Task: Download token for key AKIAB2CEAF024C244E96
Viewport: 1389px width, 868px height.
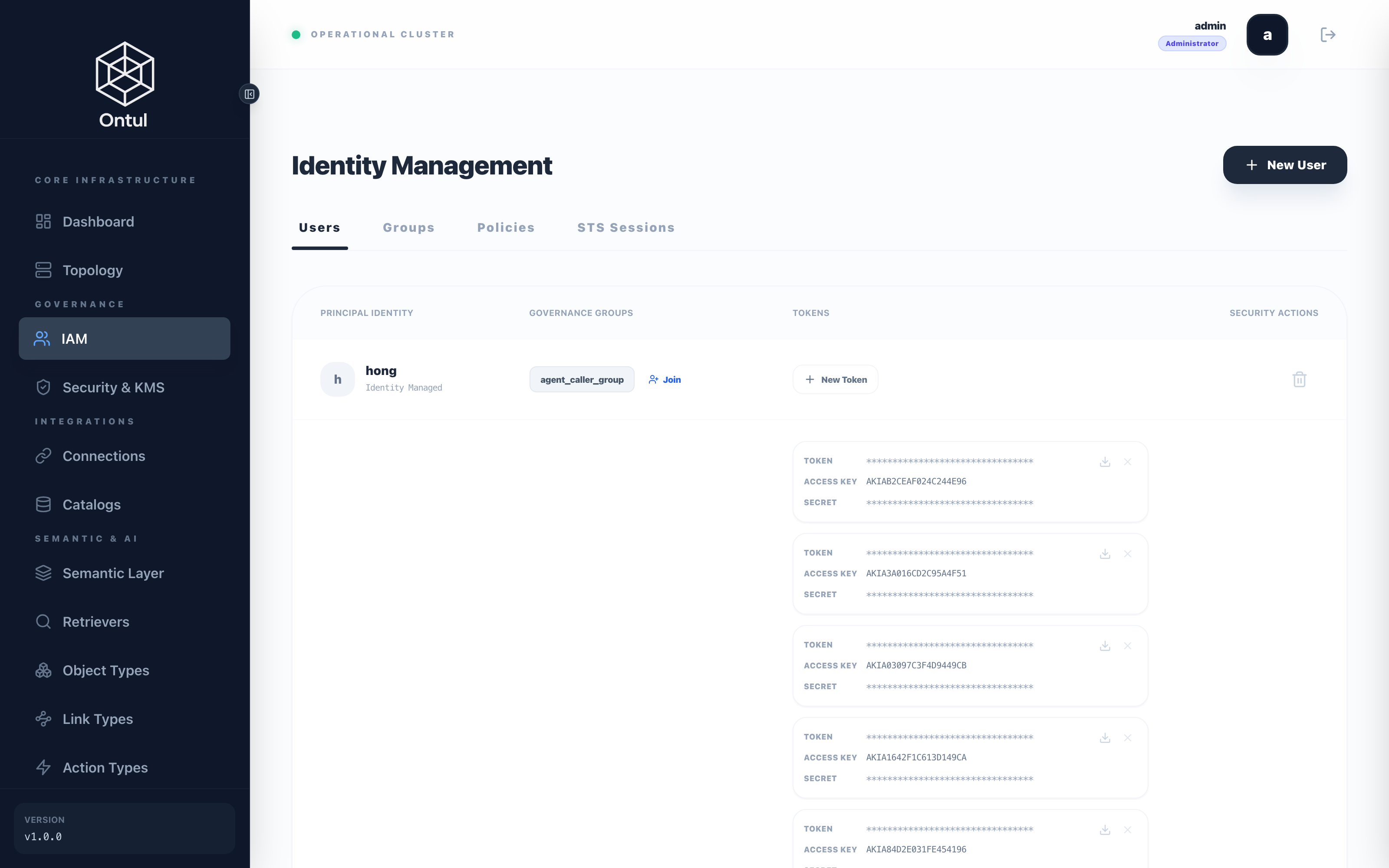Action: tap(1104, 461)
